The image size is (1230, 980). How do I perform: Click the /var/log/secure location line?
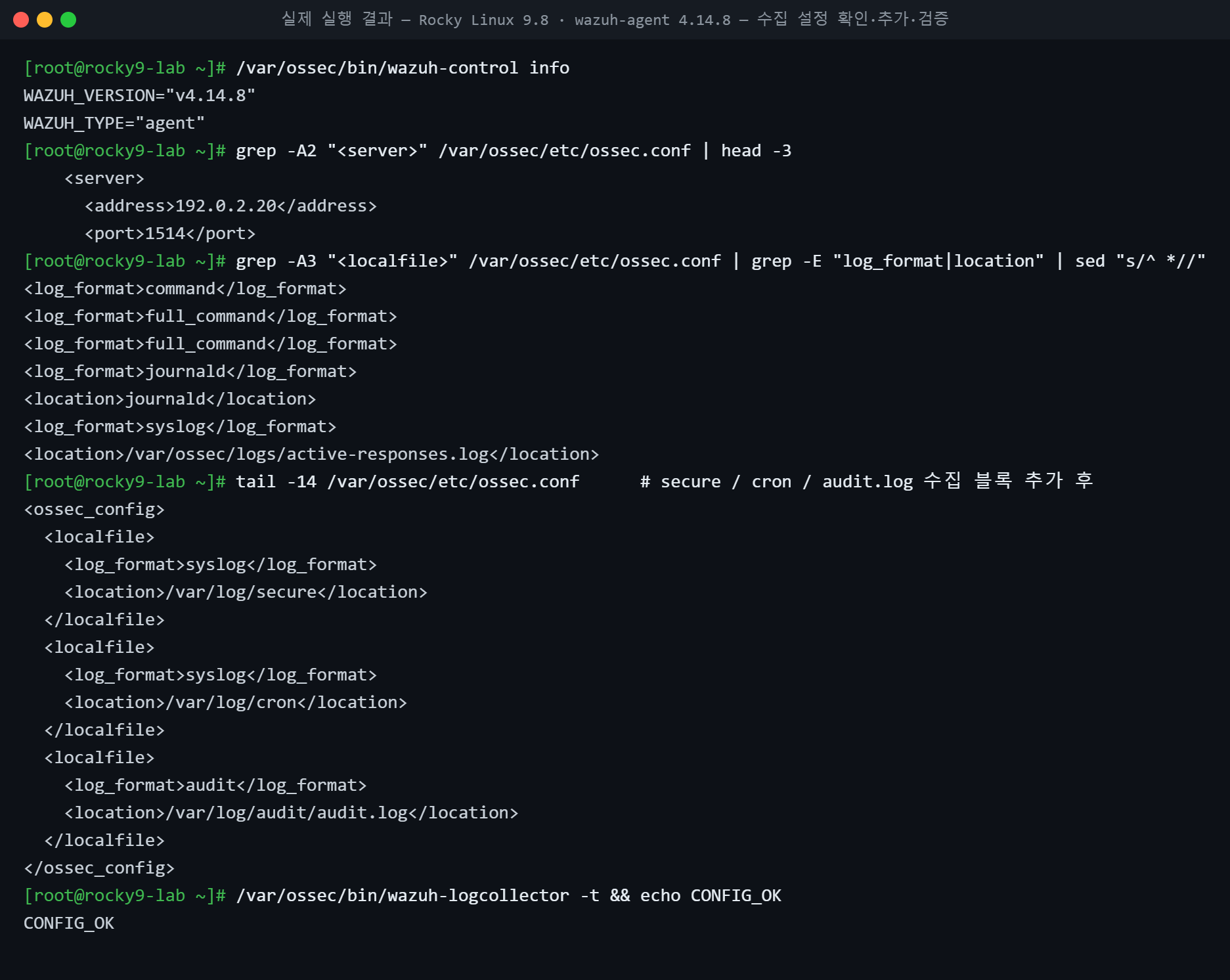click(246, 592)
